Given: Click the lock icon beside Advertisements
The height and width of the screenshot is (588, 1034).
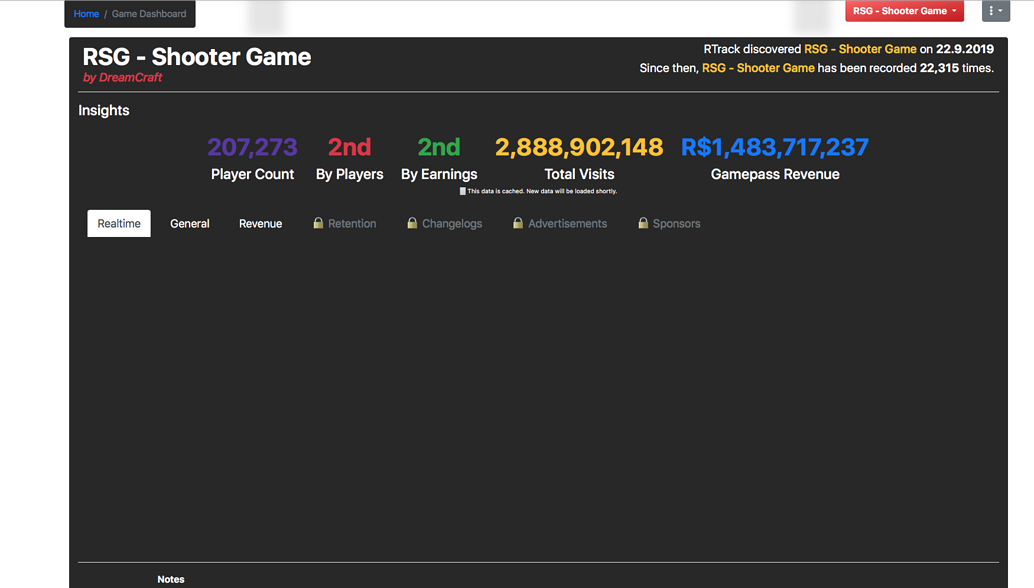Looking at the screenshot, I should pos(518,223).
